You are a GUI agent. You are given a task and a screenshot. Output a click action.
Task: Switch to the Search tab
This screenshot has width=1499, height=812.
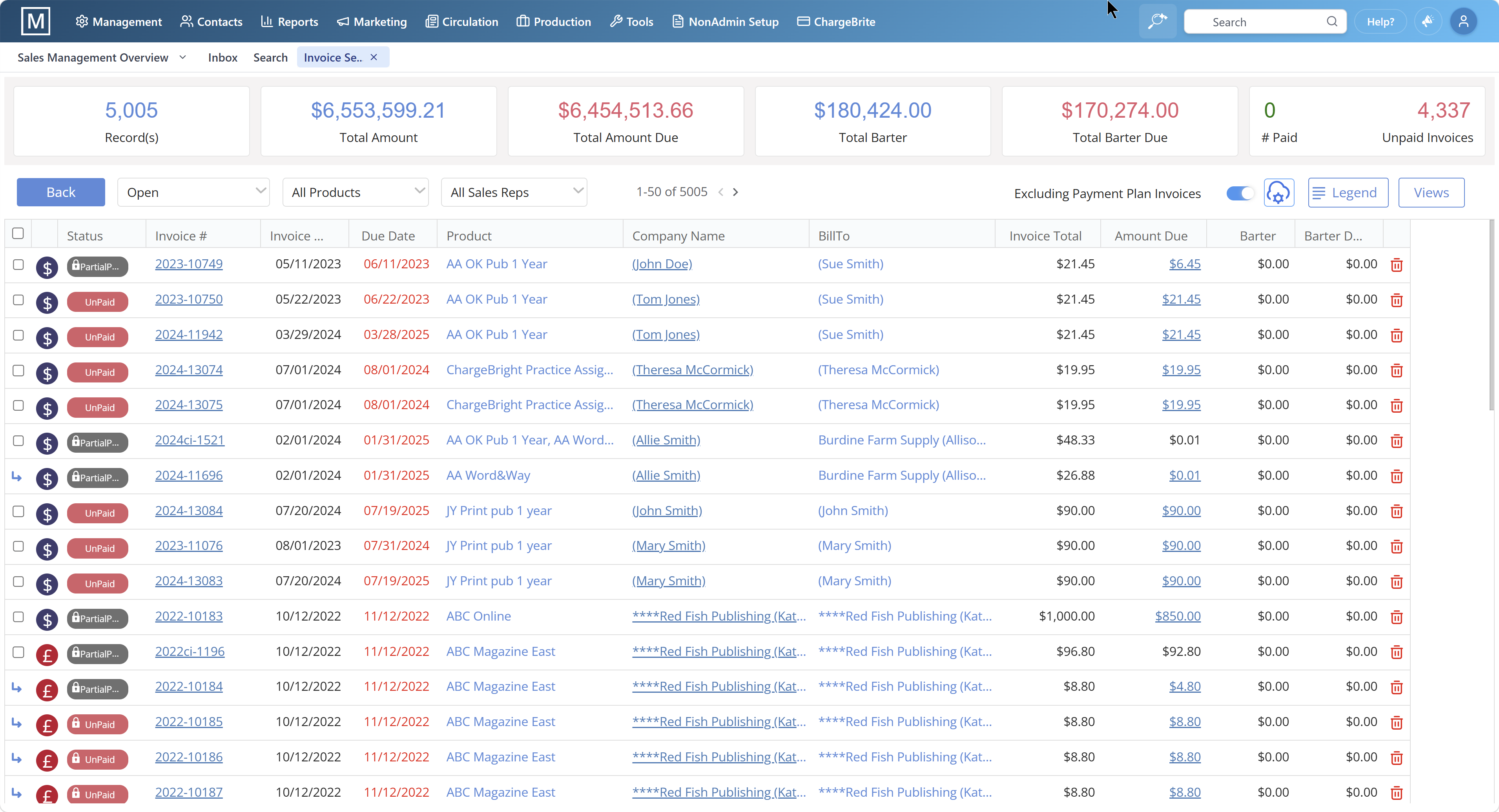point(271,57)
